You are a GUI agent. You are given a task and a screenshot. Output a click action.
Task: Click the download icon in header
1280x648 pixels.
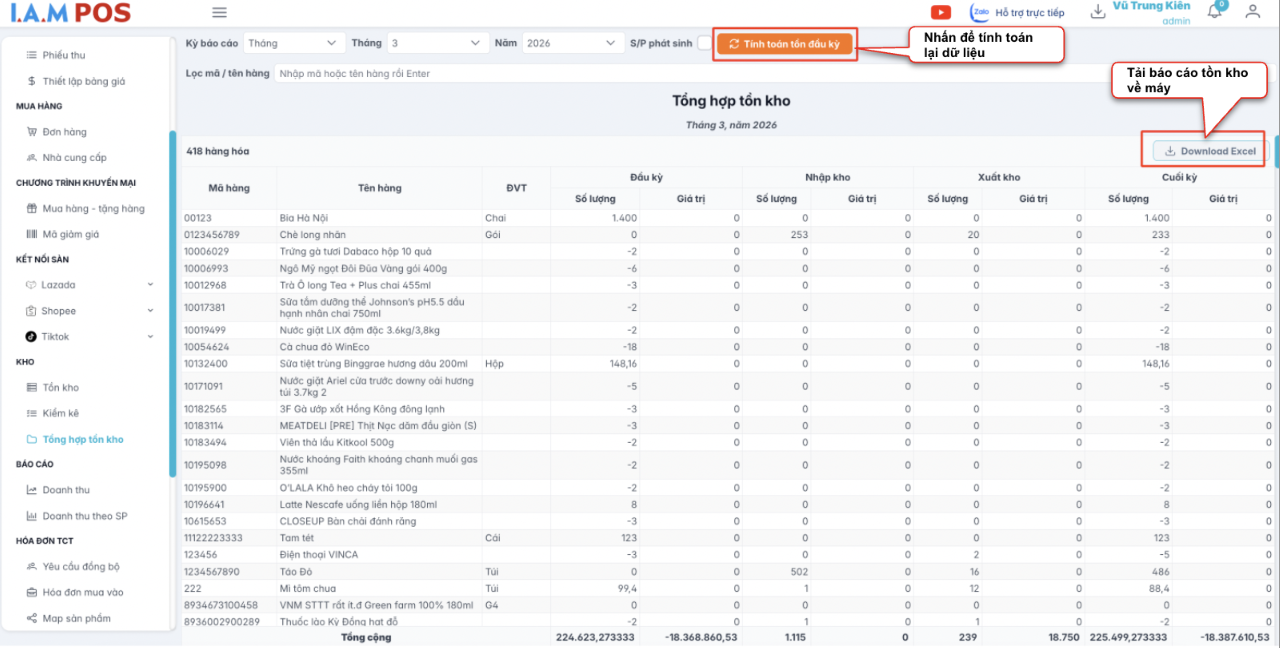[x=1097, y=12]
